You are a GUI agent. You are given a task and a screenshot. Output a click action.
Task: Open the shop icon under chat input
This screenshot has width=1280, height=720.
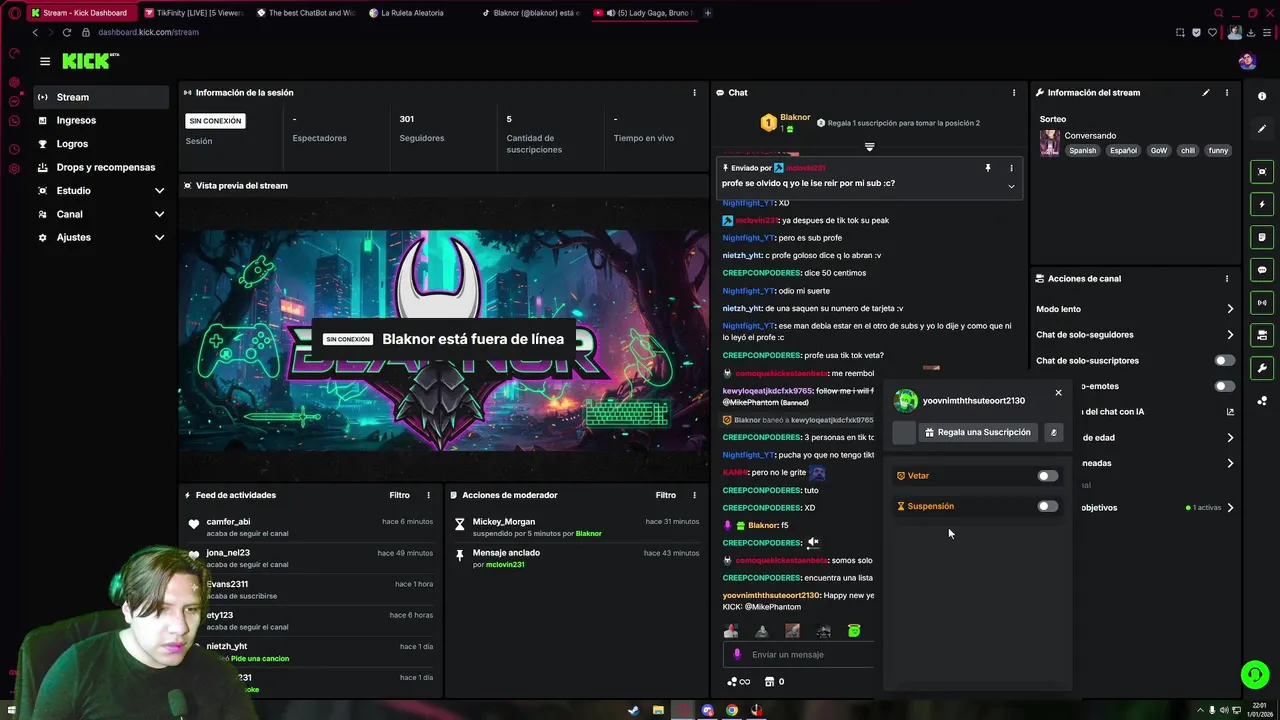tap(769, 682)
